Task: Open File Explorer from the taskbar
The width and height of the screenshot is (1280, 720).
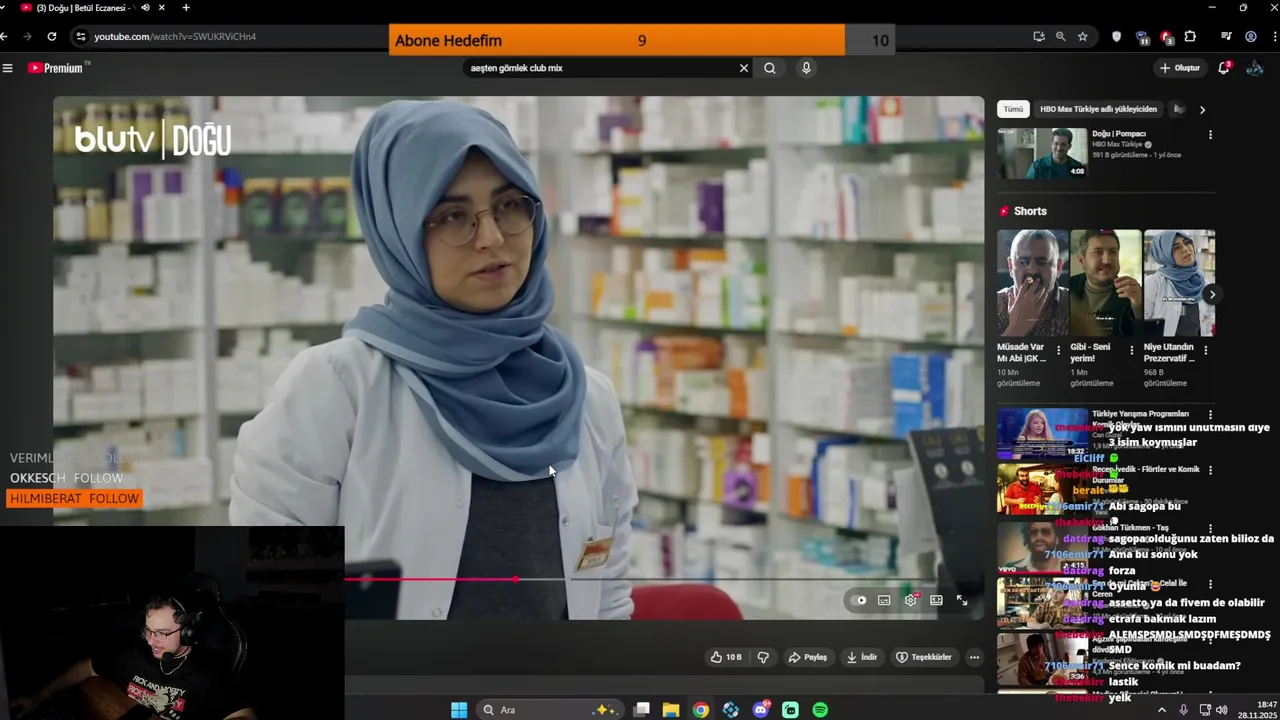Action: 671,710
